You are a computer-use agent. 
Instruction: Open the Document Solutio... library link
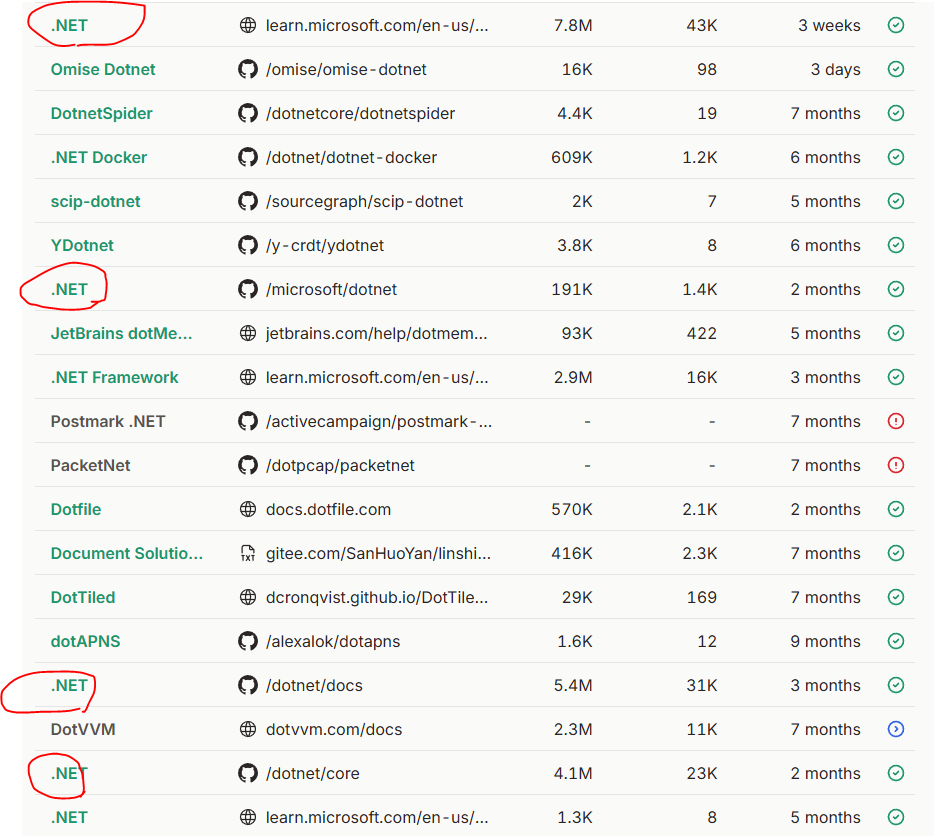click(x=127, y=554)
